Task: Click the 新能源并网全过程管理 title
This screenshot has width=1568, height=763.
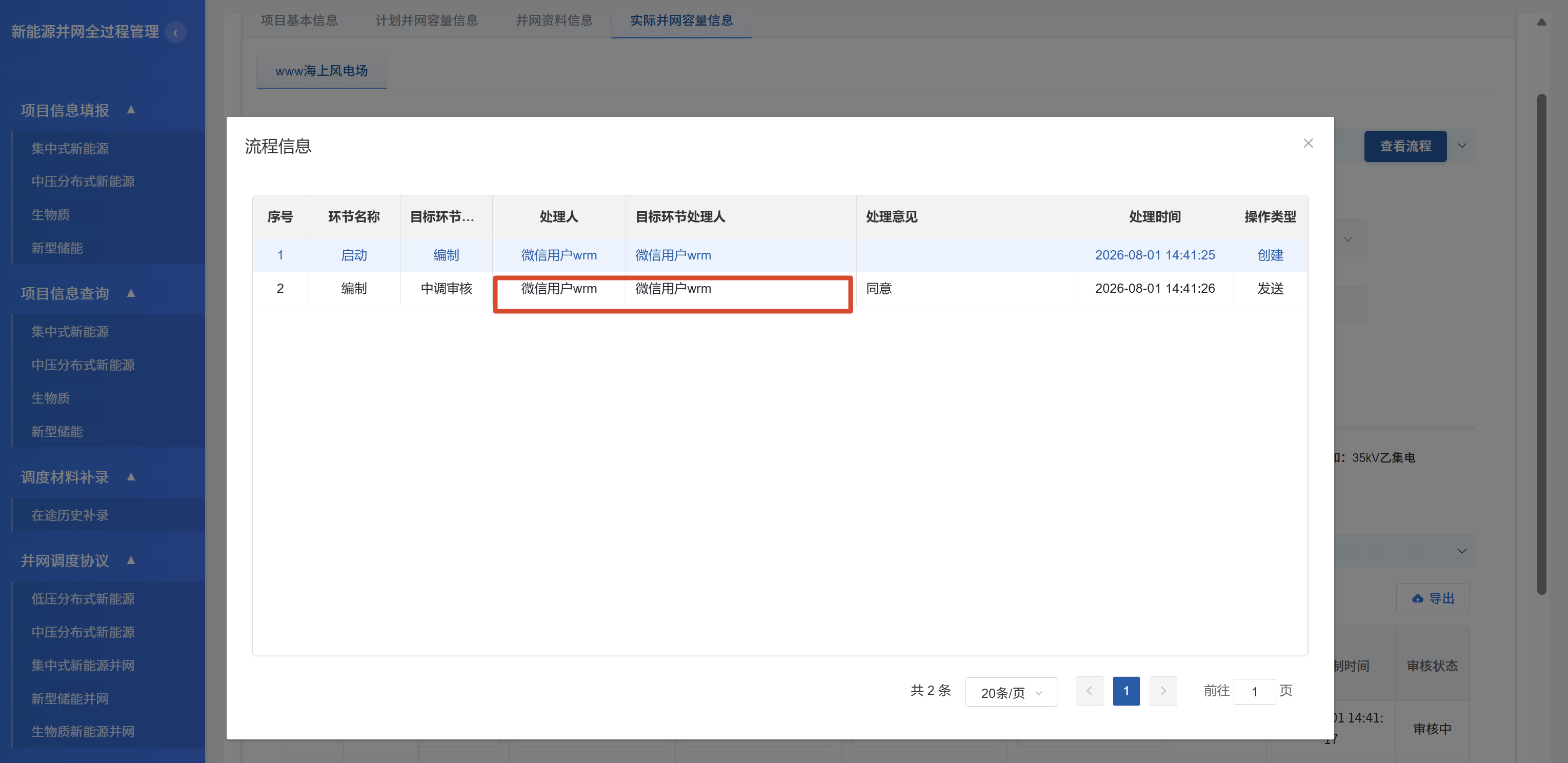Action: (85, 32)
